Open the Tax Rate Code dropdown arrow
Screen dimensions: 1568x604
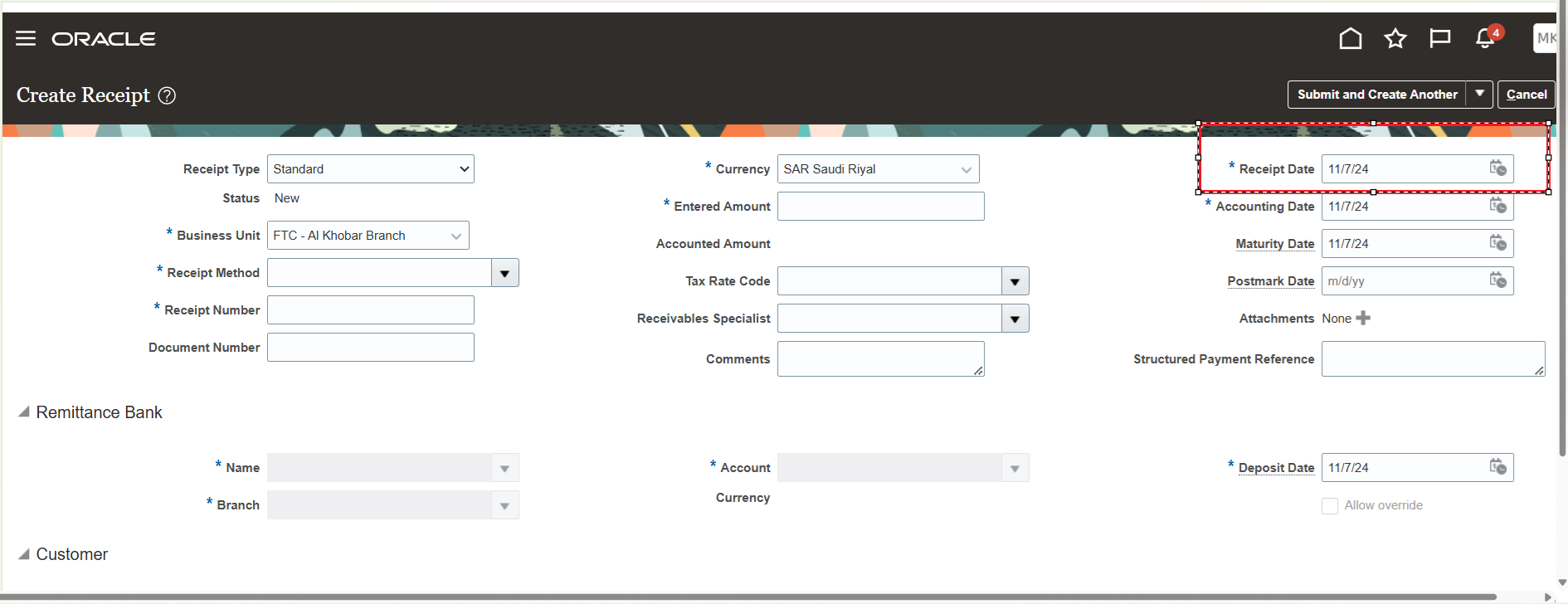[1015, 281]
